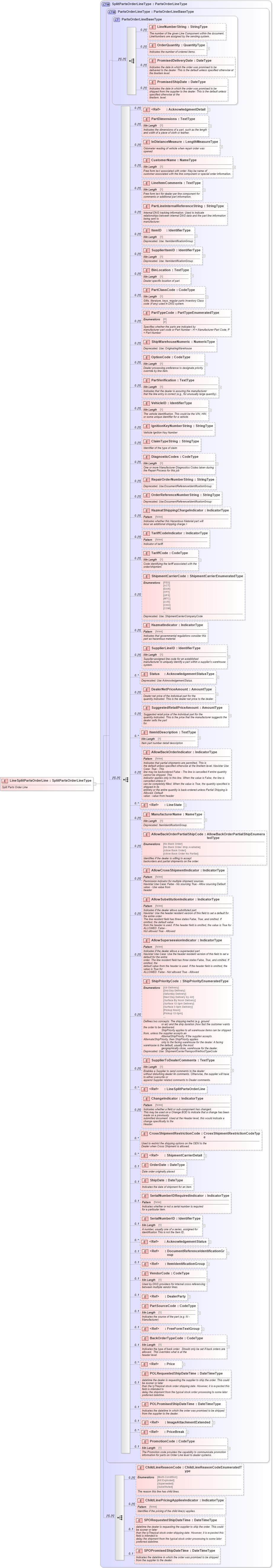
Task: Click the CT icon of PartsOrderLineBaseType
Action: coord(117,20)
